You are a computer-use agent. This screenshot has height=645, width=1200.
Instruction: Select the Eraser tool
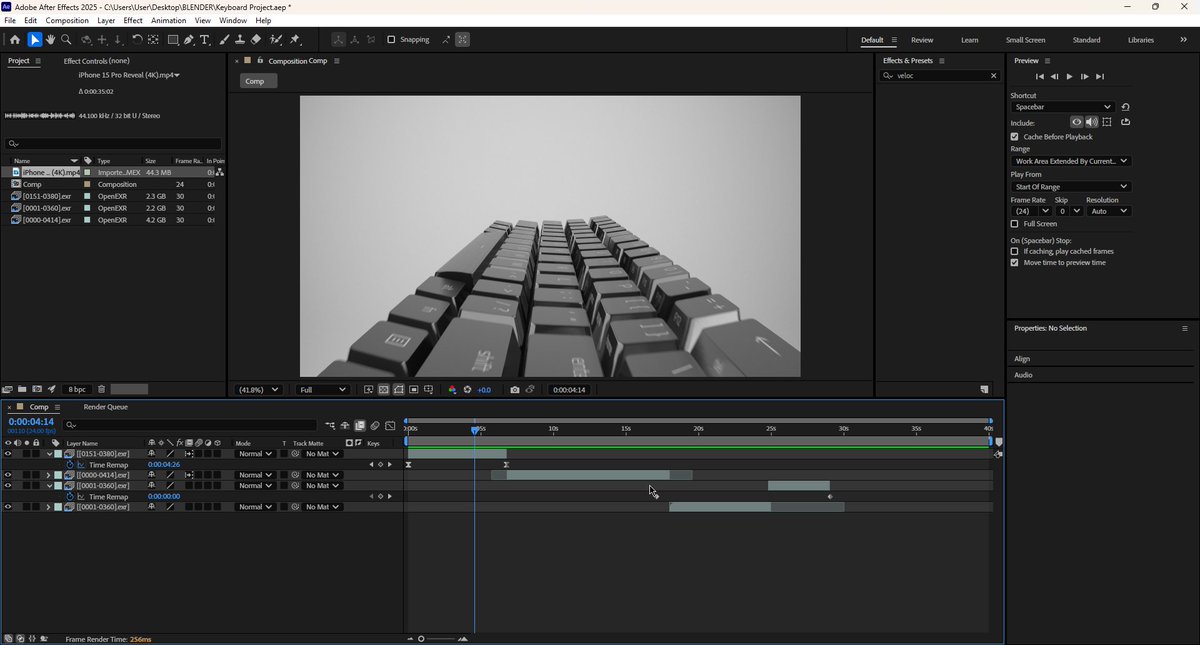coord(256,40)
